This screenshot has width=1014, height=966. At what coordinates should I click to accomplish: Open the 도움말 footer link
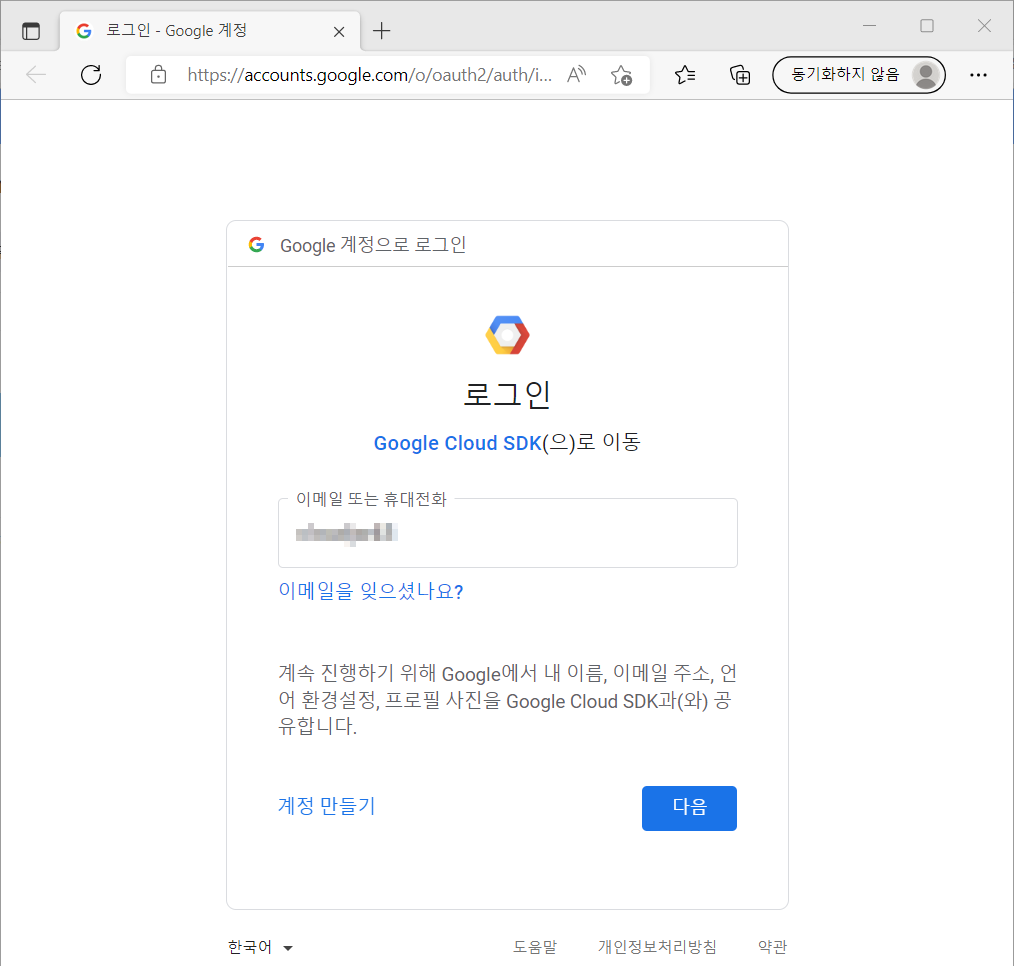tap(535, 947)
